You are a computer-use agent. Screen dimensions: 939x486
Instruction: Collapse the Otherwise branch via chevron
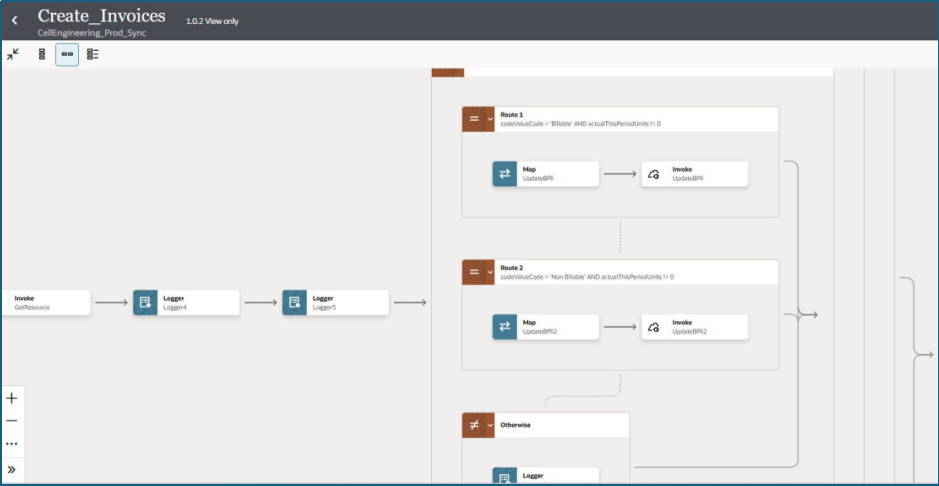point(489,425)
